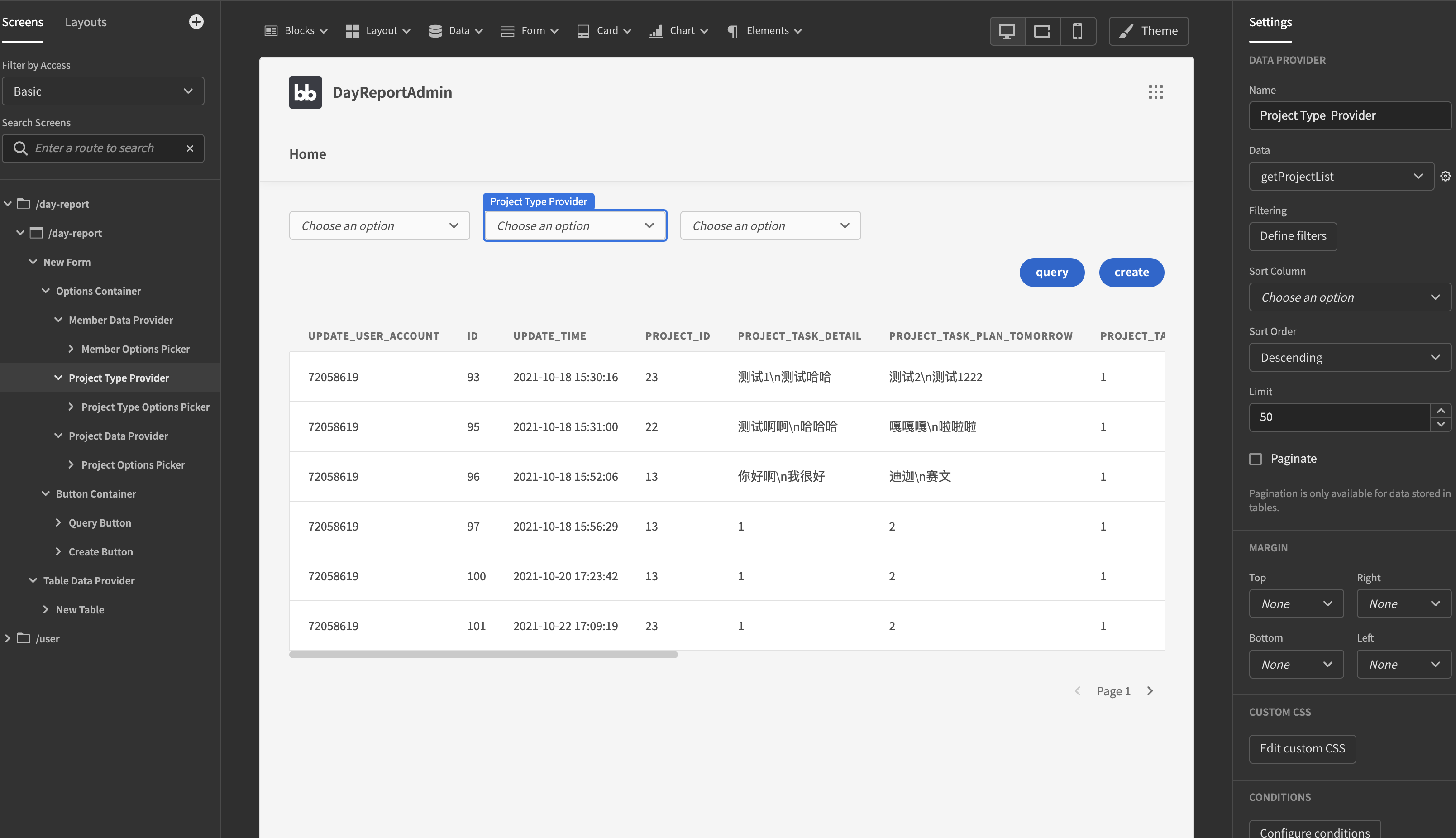This screenshot has height=838, width=1456.
Task: Click the Define filters button
Action: pos(1293,236)
